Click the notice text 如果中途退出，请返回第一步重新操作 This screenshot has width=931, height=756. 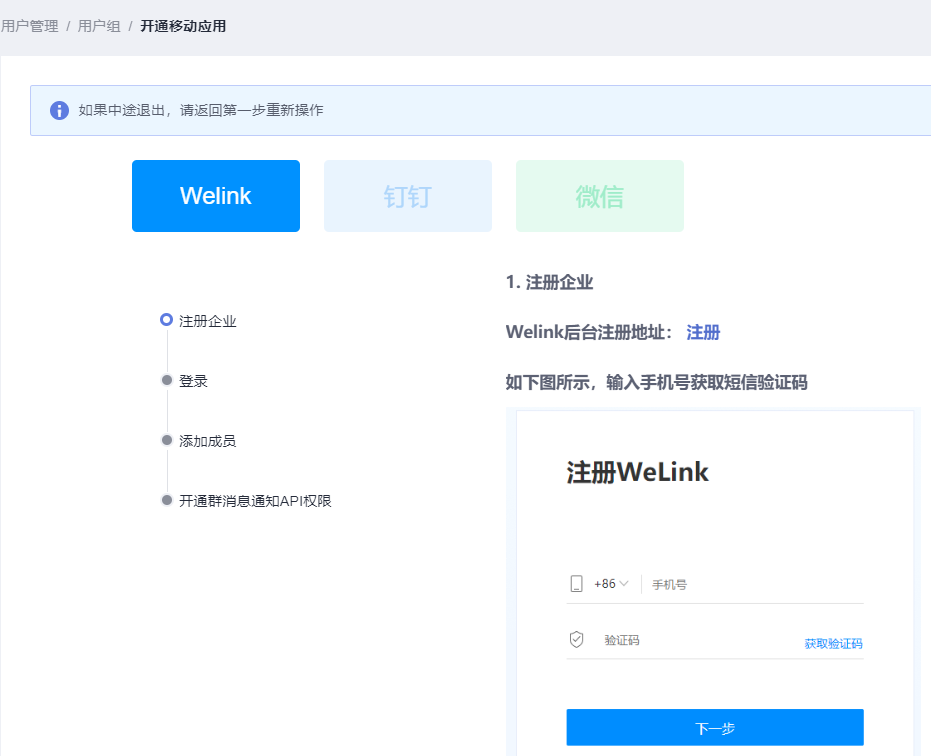tap(201, 110)
